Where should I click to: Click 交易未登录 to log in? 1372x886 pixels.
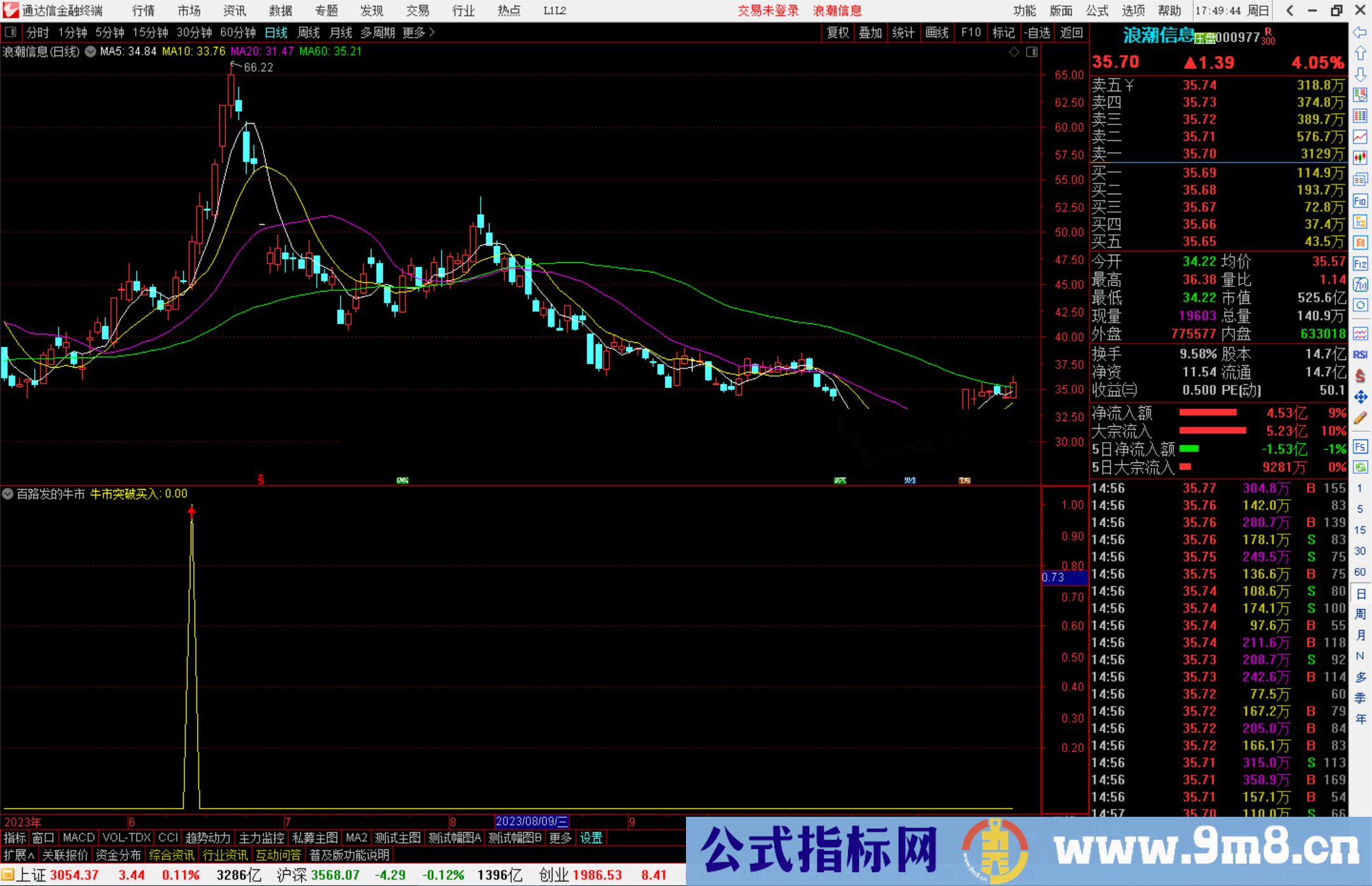click(x=768, y=10)
